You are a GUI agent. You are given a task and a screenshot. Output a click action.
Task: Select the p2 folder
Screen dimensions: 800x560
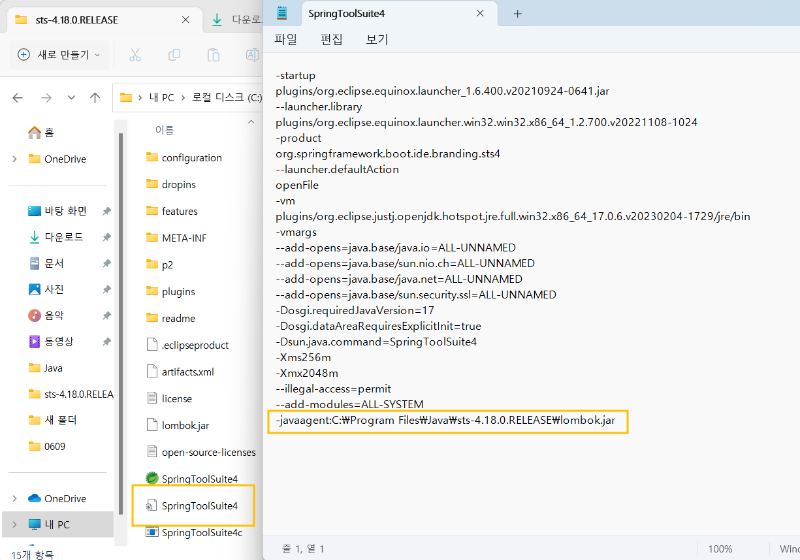(160, 265)
